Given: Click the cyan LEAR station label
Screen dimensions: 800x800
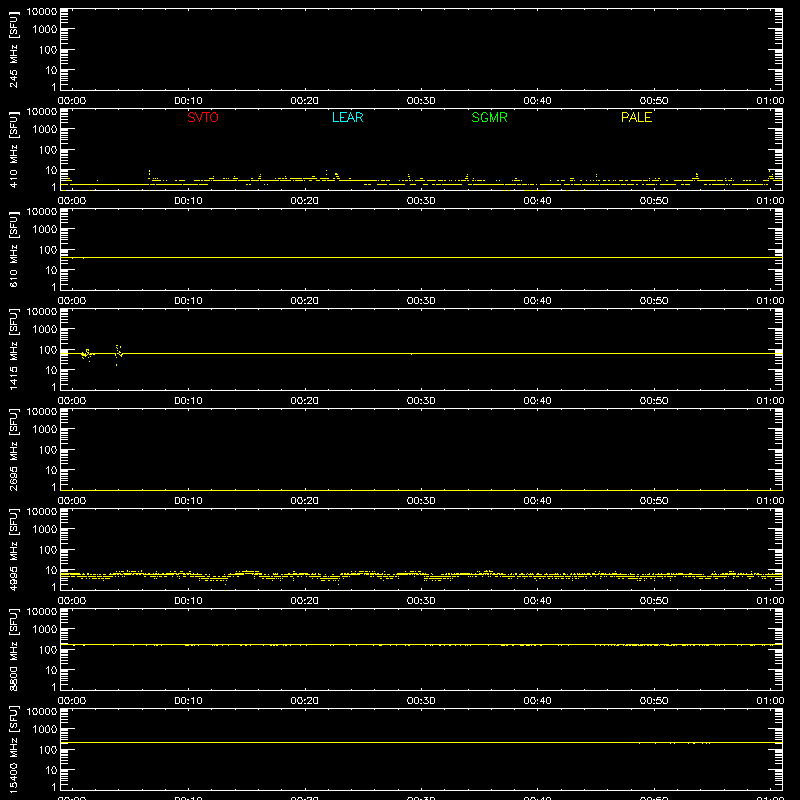Looking at the screenshot, I should [x=347, y=117].
